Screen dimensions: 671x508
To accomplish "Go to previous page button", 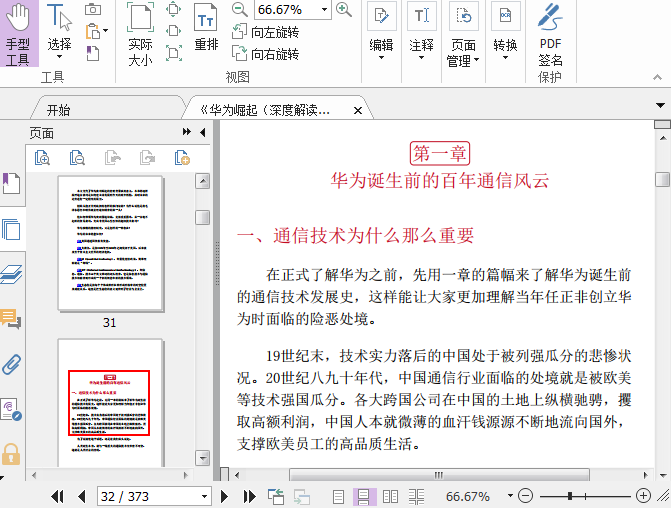I will pyautogui.click(x=81, y=496).
